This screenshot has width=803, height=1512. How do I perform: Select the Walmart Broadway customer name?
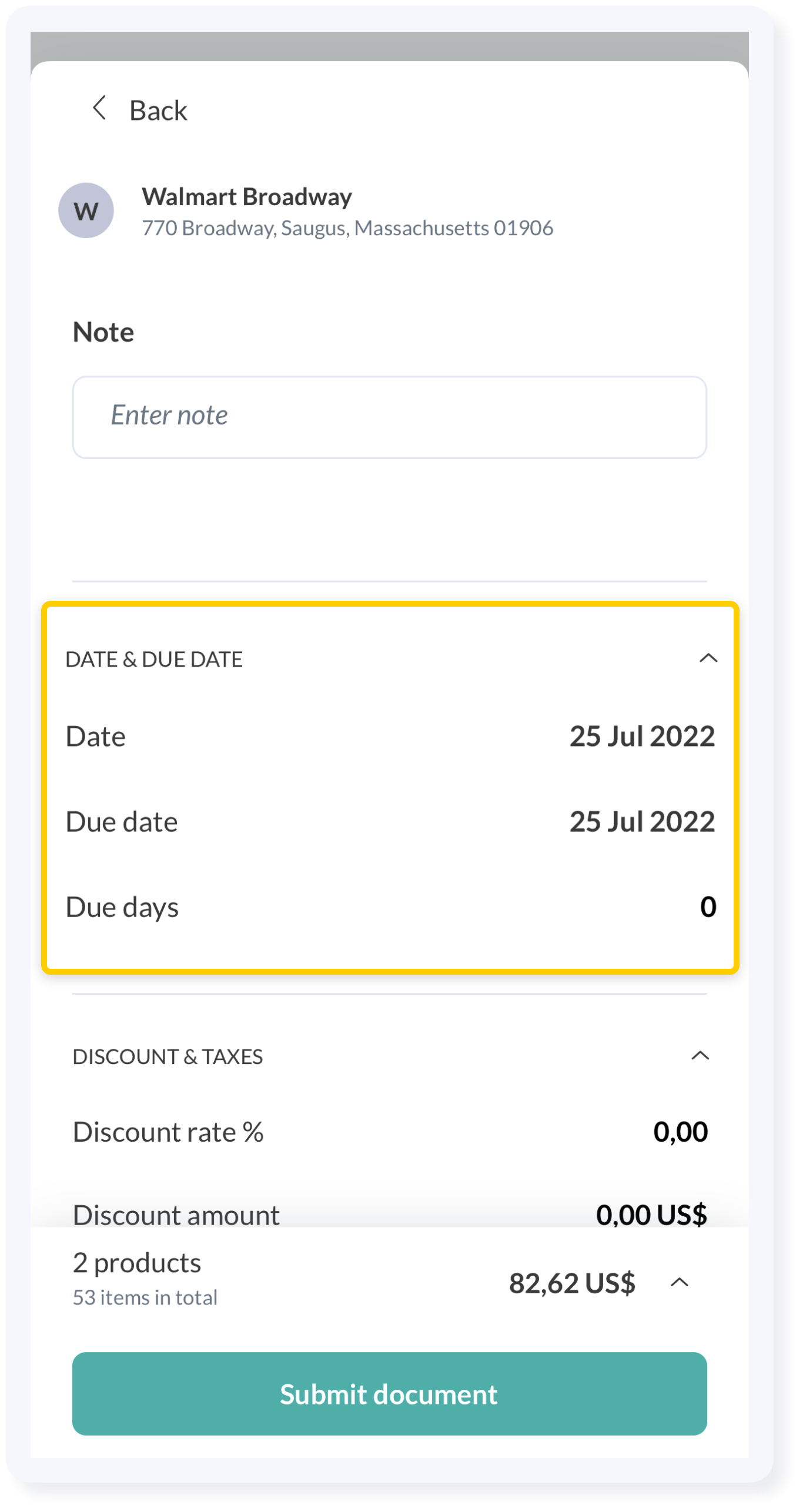[x=247, y=196]
